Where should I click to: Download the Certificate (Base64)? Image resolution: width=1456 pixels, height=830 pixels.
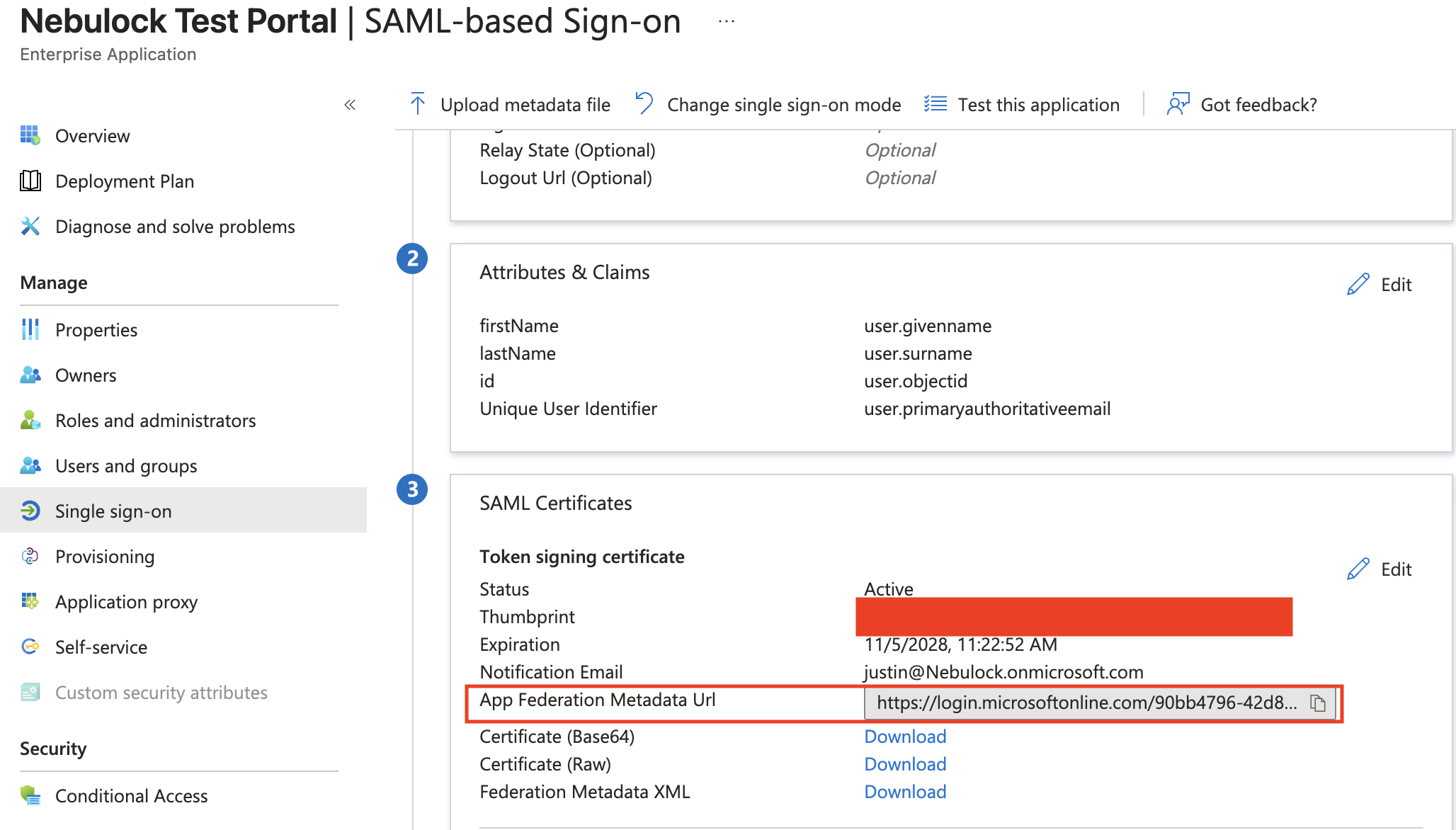click(904, 737)
